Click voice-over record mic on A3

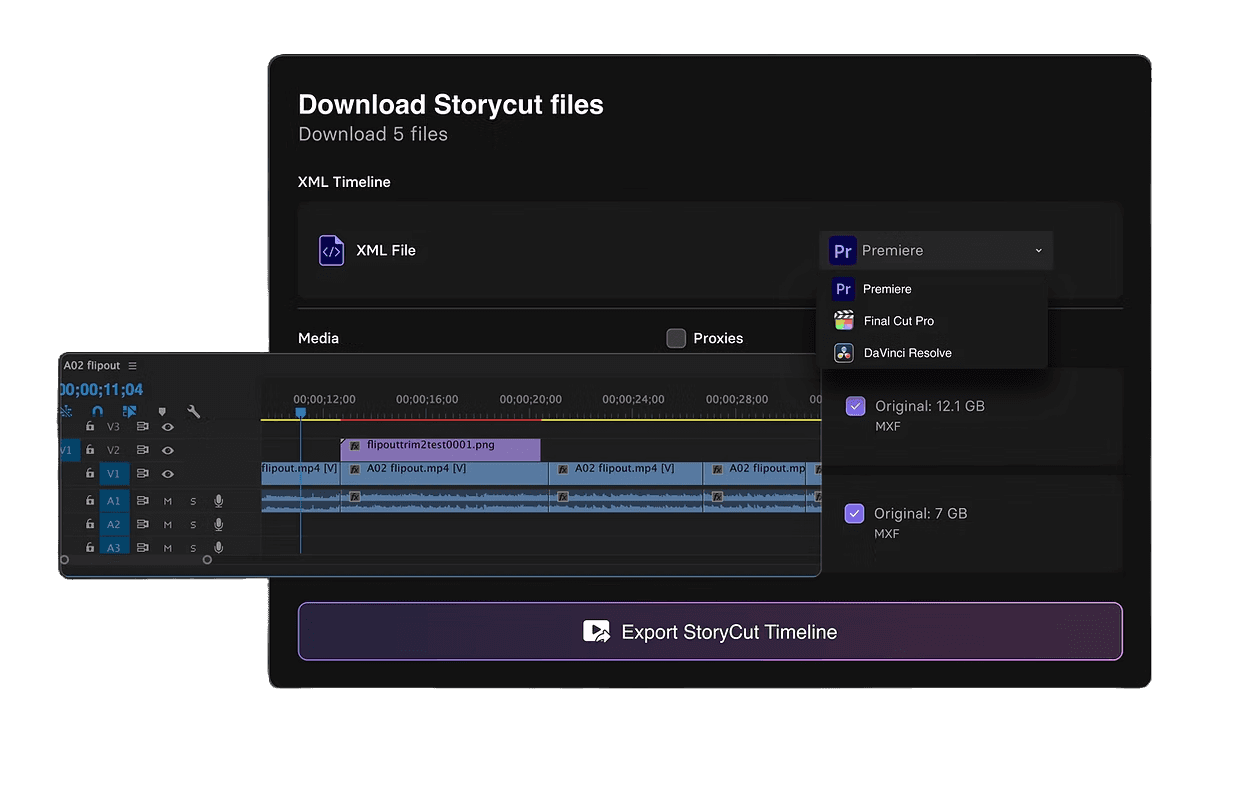[219, 547]
